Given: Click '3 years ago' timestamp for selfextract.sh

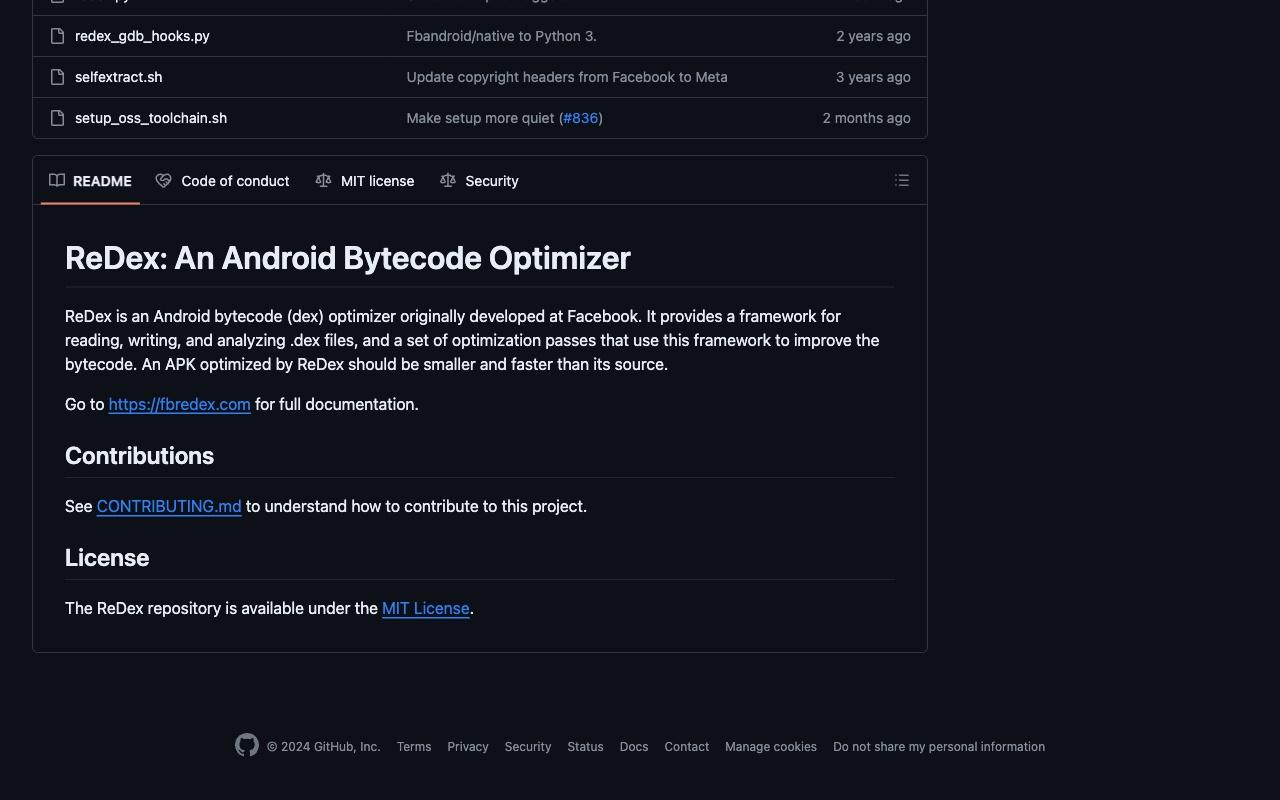Looking at the screenshot, I should pyautogui.click(x=873, y=77).
